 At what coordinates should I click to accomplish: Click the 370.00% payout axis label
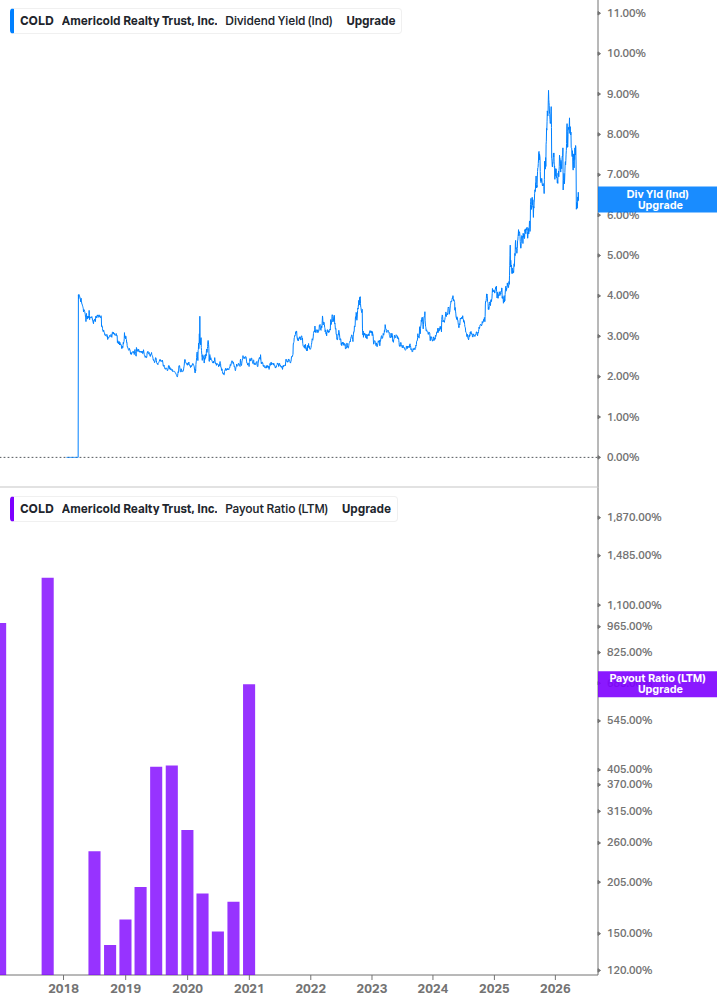point(629,785)
